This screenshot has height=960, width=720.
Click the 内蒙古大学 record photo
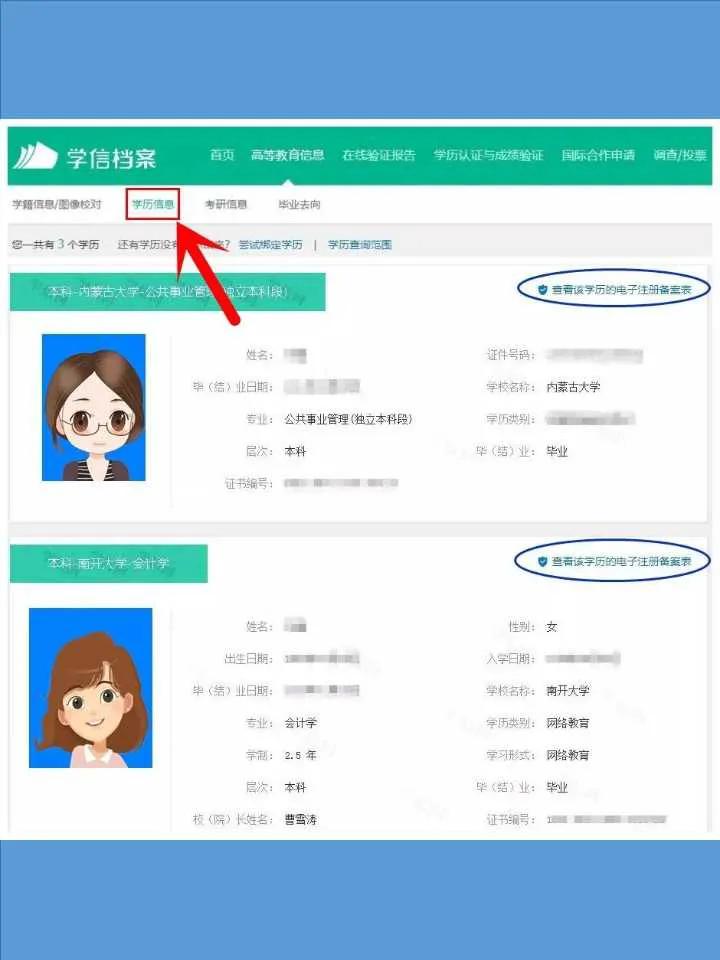point(94,407)
